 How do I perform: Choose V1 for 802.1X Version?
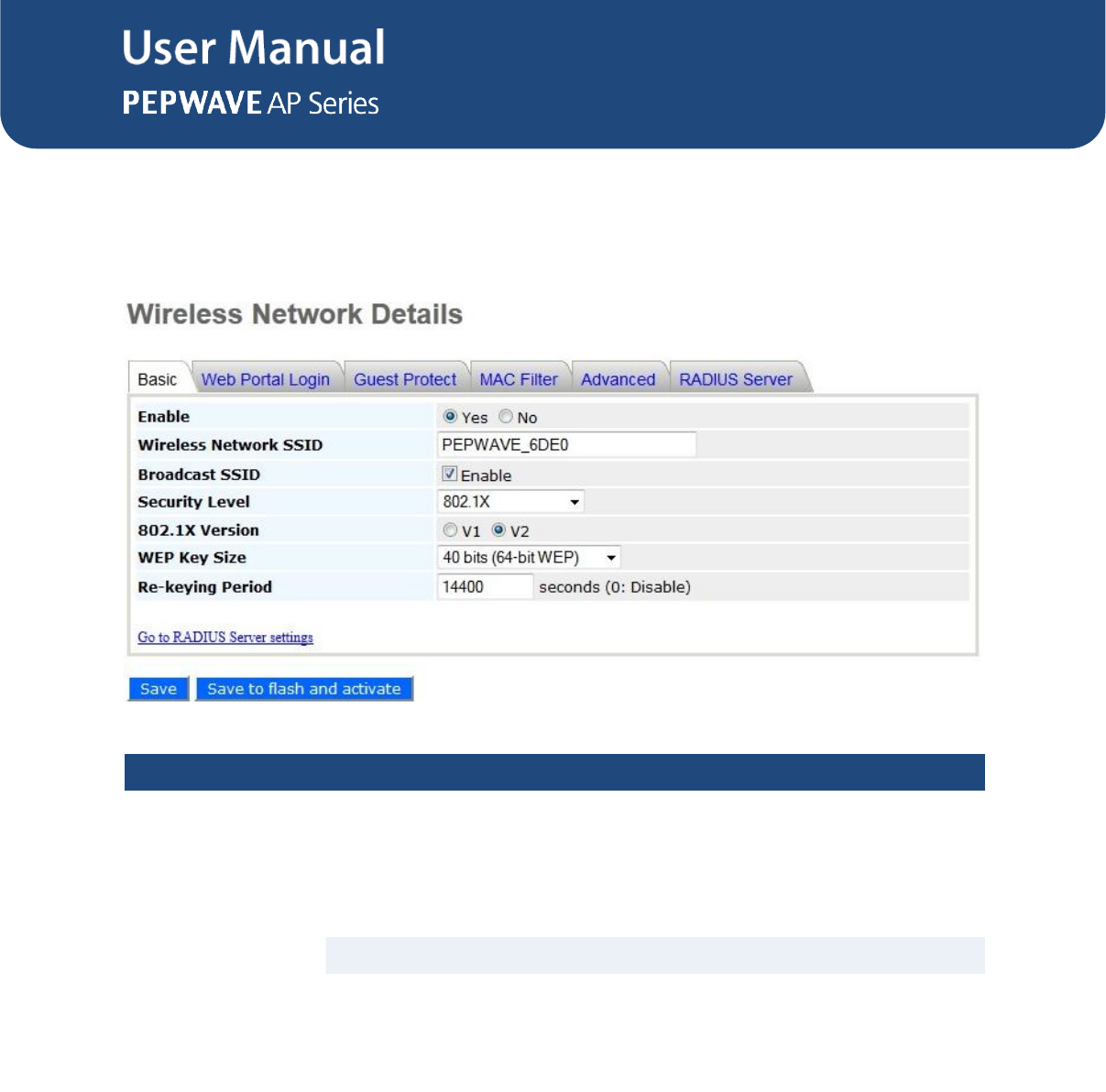(450, 530)
